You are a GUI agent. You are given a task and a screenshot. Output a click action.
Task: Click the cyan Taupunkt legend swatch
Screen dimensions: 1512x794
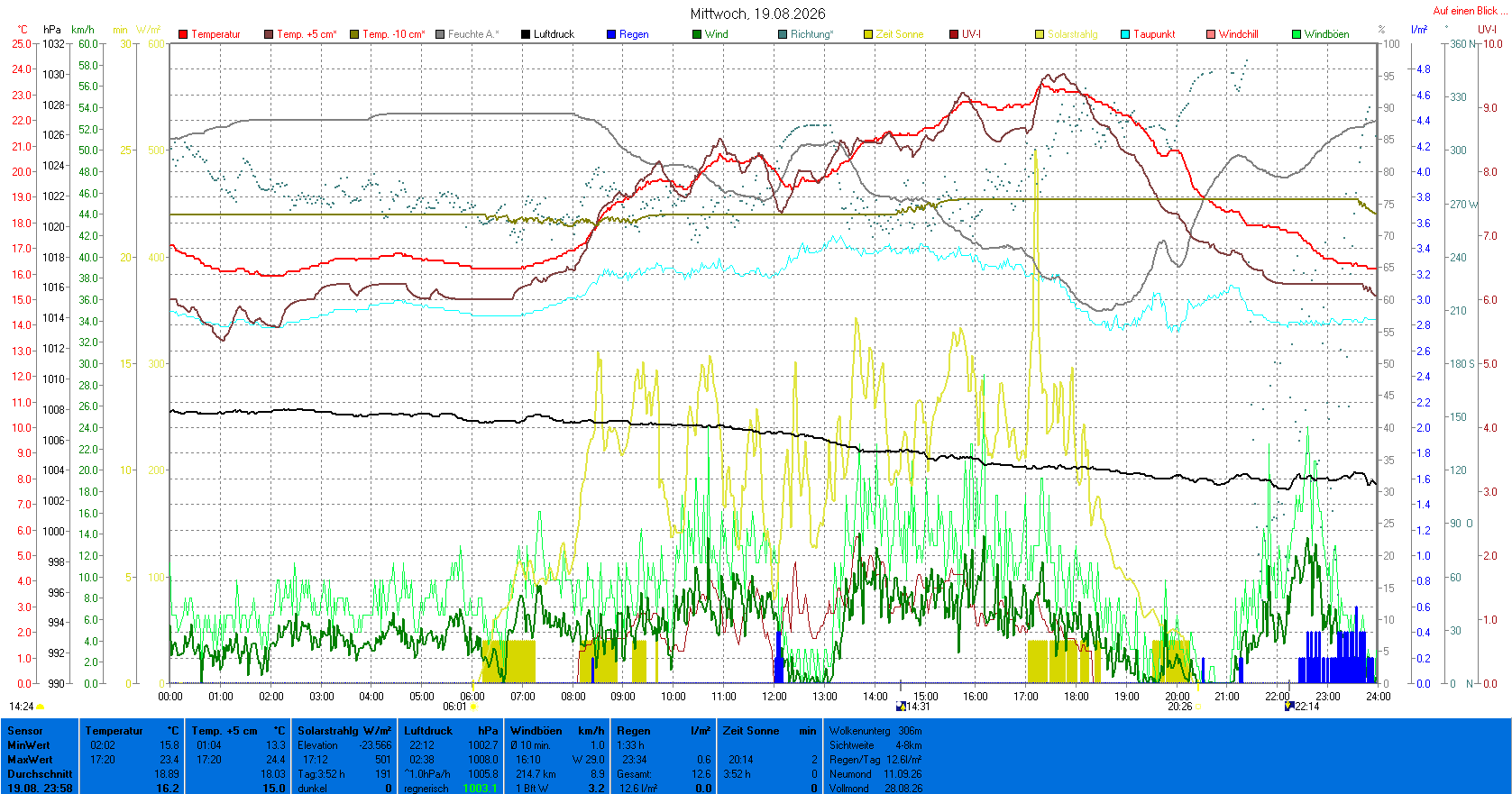(x=1125, y=34)
